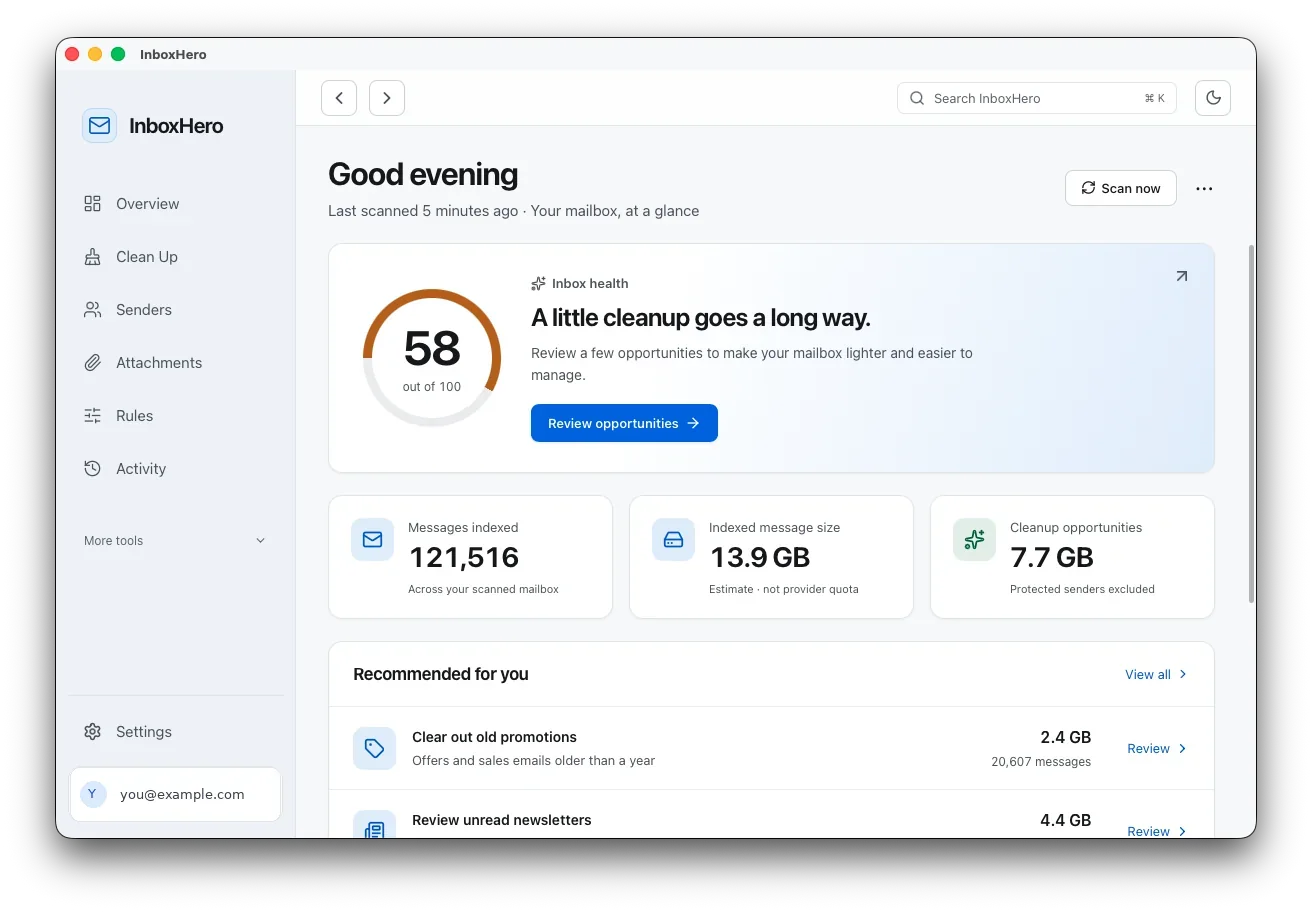
Task: Go to Clean Up in the sidebar
Action: point(176,257)
